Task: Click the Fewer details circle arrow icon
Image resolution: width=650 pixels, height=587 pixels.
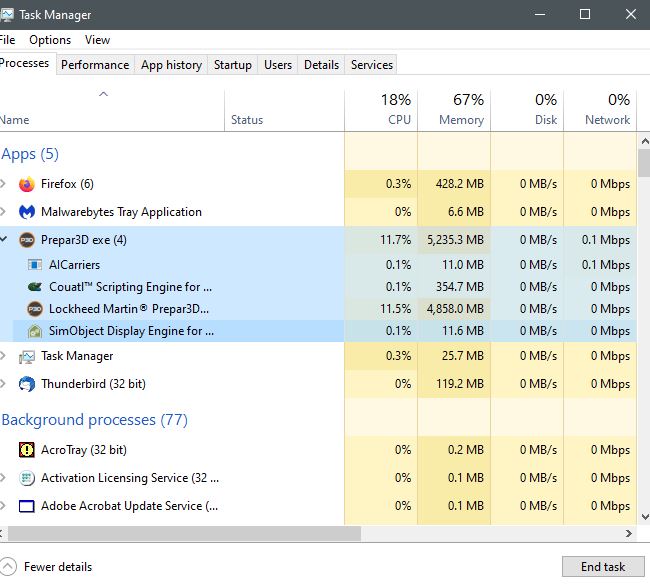Action: tap(8, 567)
